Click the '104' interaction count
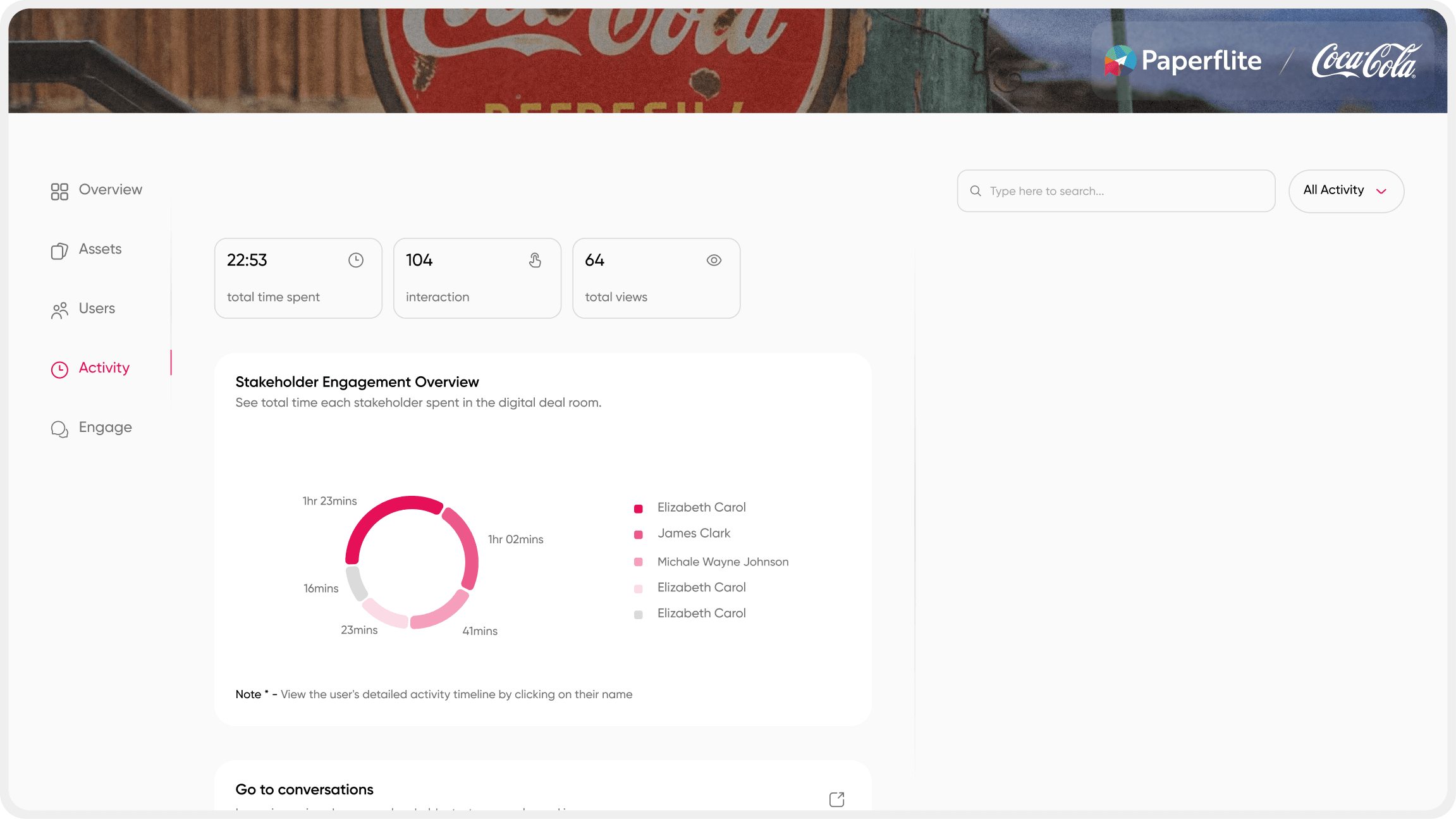 click(x=419, y=260)
